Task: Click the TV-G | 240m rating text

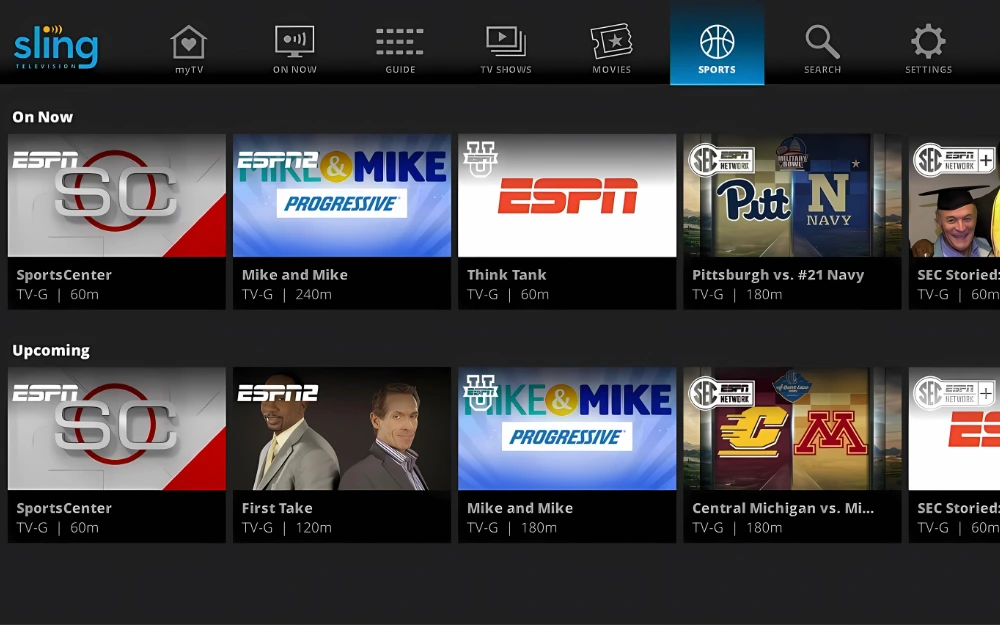Action: pos(286,295)
